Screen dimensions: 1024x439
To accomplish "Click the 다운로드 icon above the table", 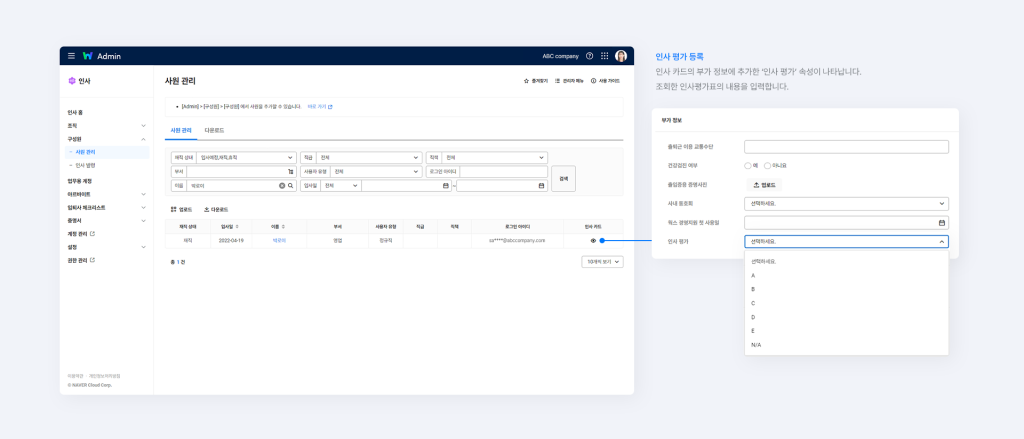I will coord(206,210).
